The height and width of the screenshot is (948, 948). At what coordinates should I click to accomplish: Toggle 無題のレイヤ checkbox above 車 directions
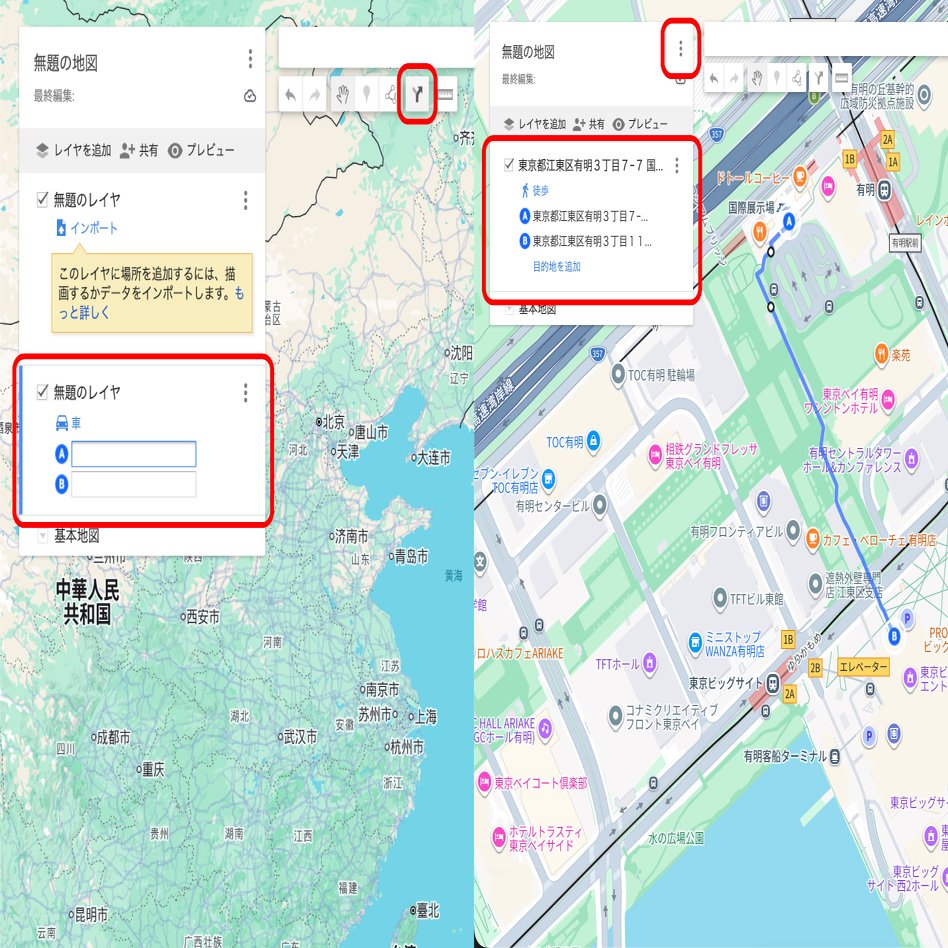click(42, 392)
